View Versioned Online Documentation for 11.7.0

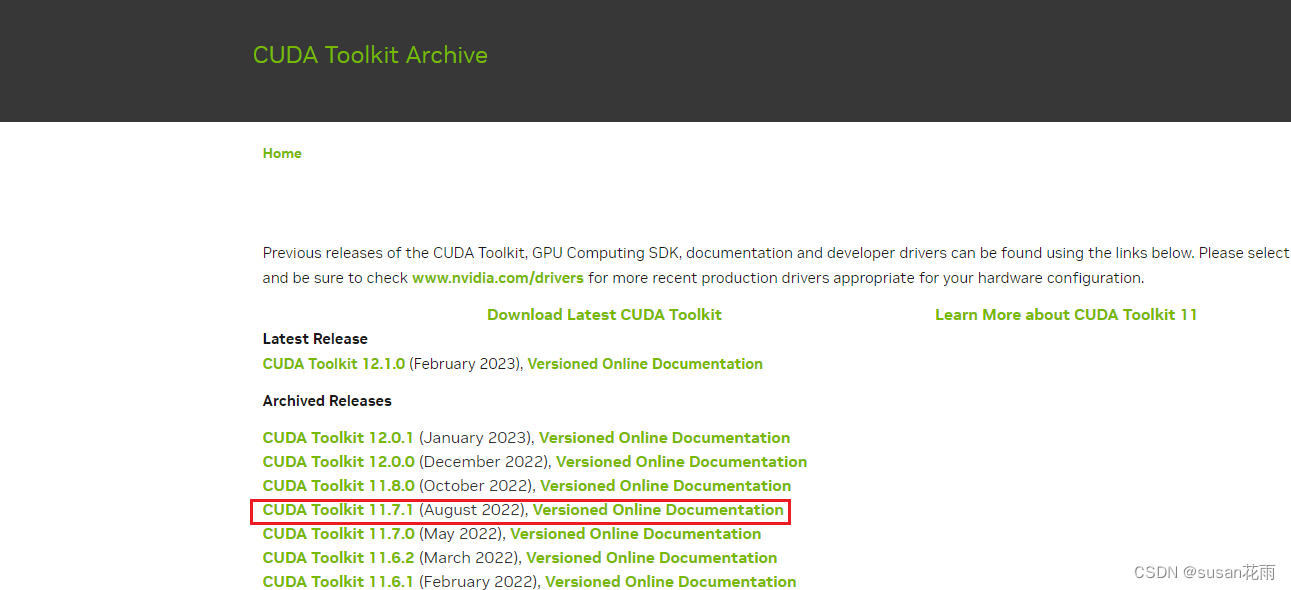(635, 534)
